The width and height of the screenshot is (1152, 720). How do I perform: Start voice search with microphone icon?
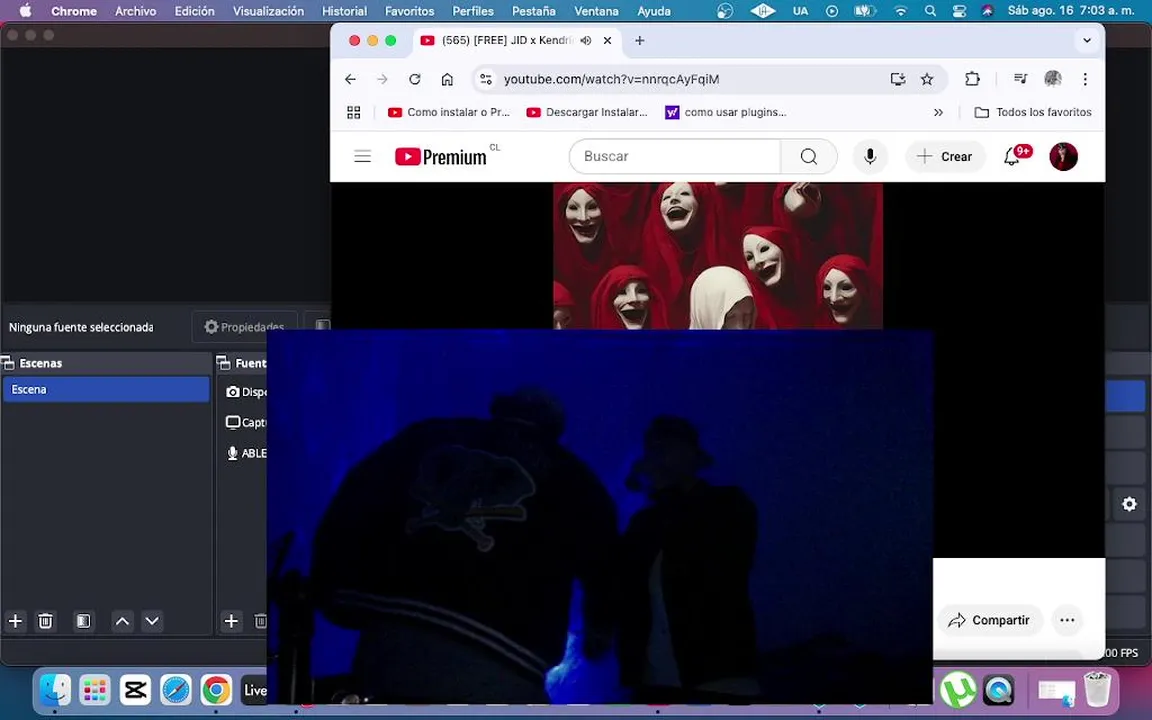pos(870,156)
